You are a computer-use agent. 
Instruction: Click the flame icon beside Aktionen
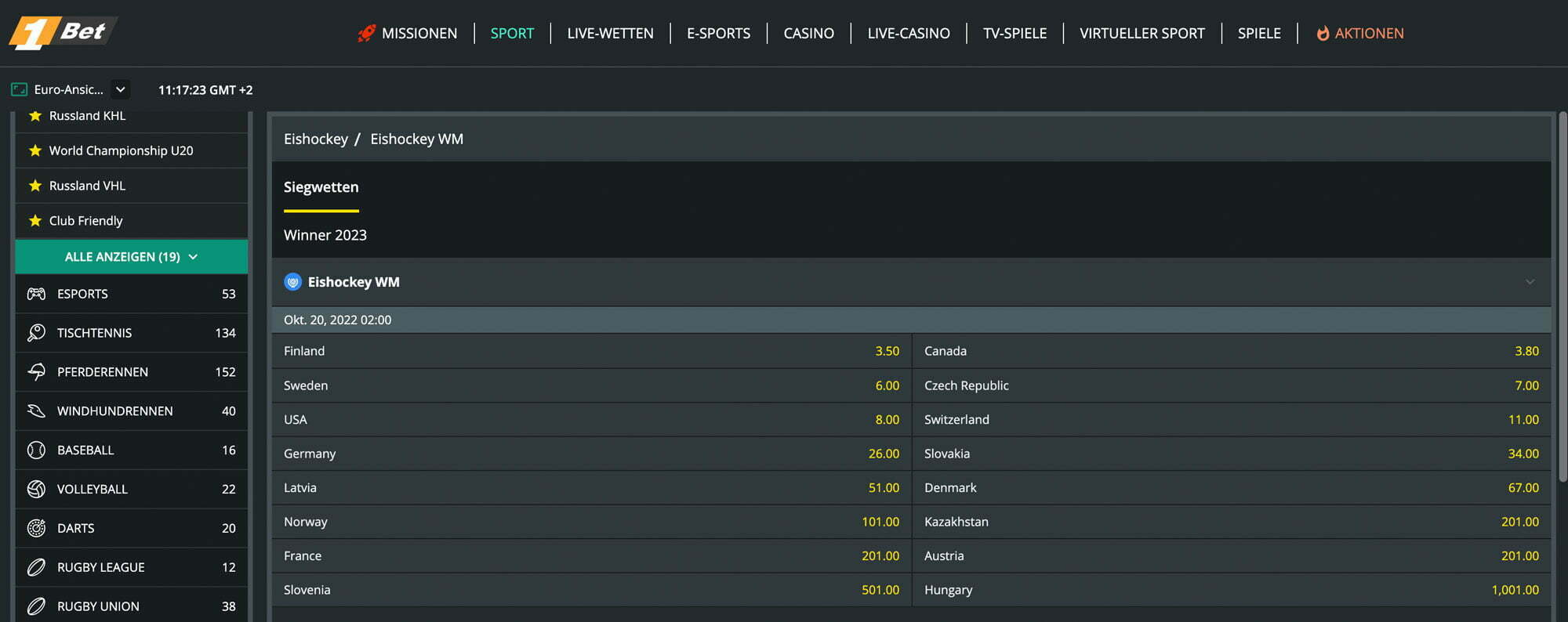(x=1323, y=33)
